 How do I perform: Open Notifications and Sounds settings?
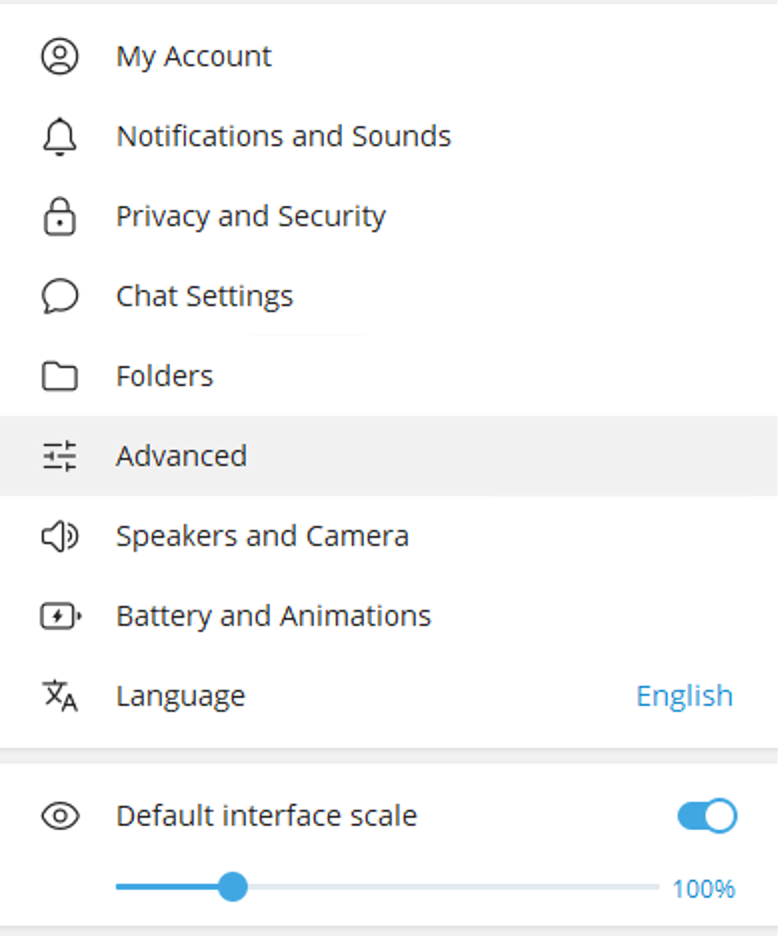tap(283, 136)
